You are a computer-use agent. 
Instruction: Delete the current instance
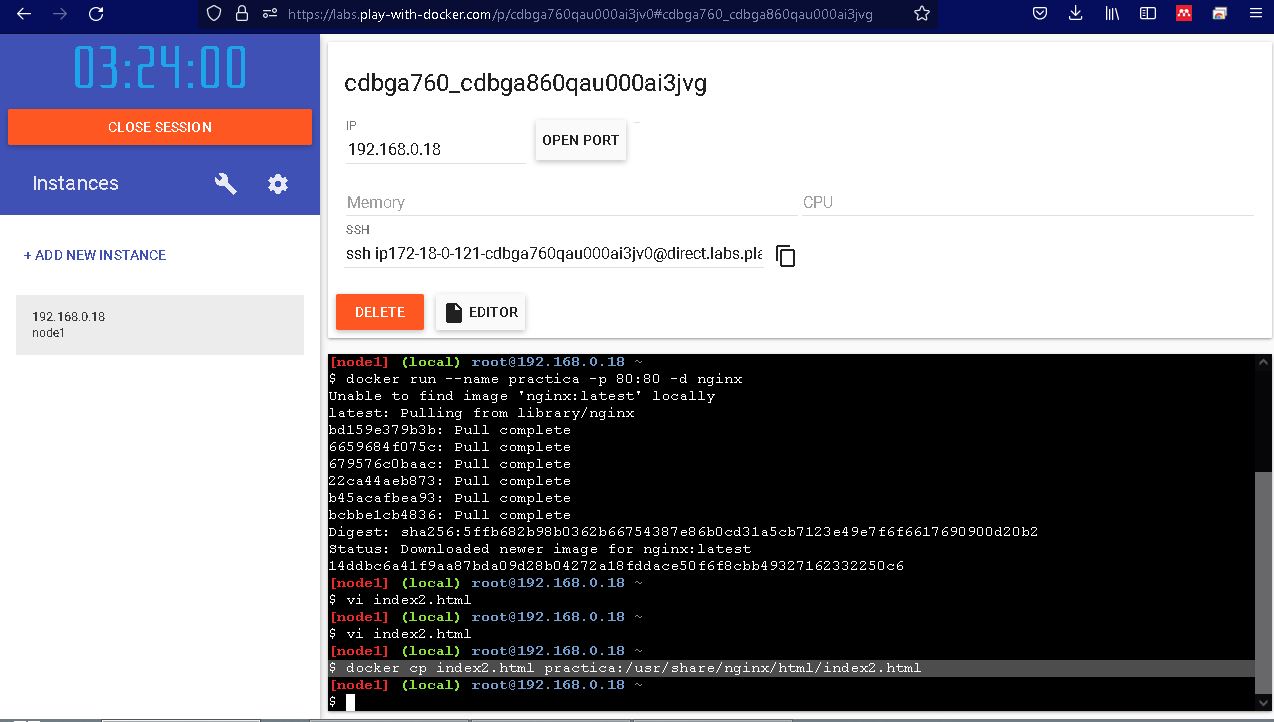tap(379, 311)
